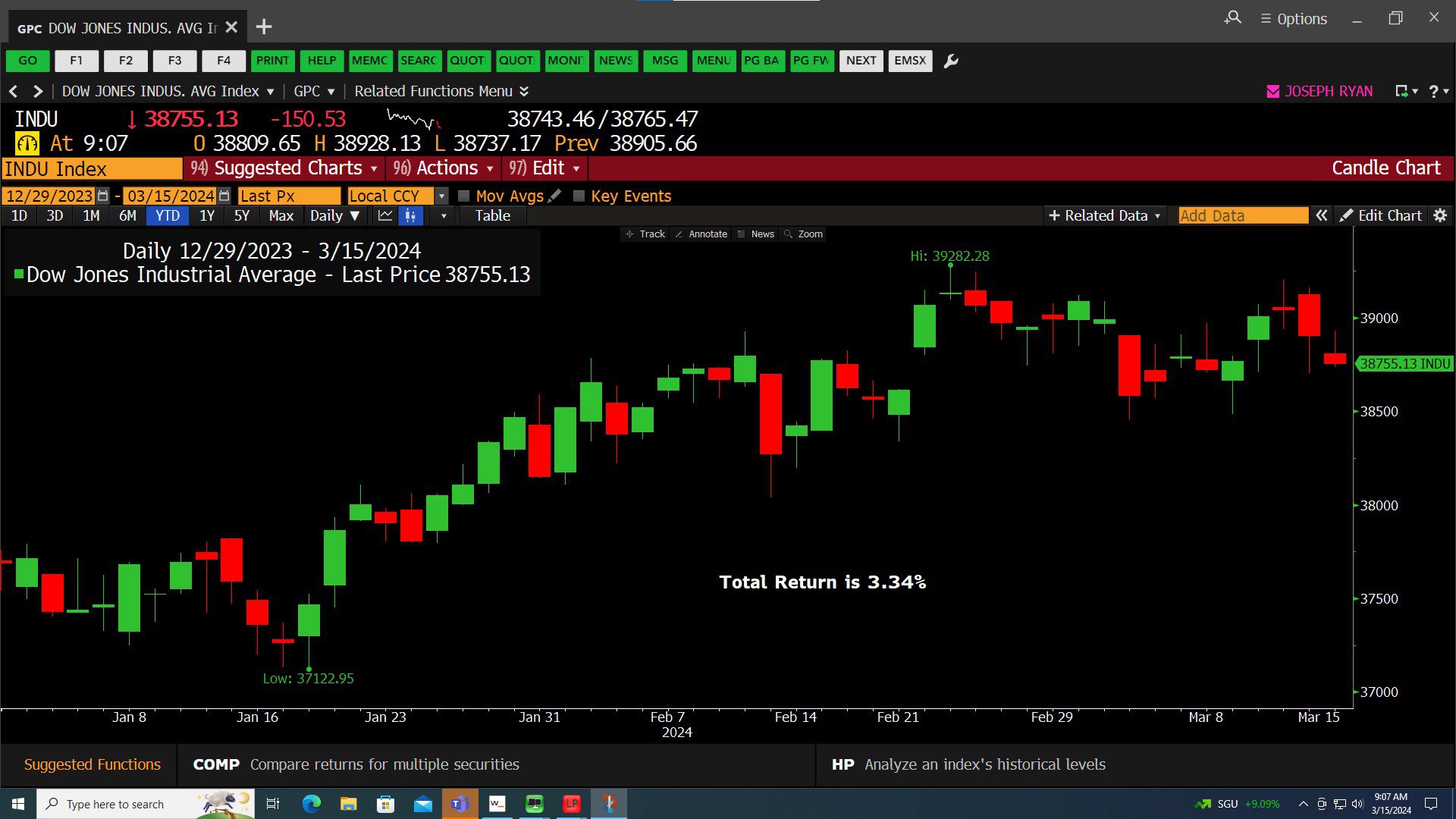Select the 1Y time range
This screenshot has height=819, width=1456.
tap(207, 216)
